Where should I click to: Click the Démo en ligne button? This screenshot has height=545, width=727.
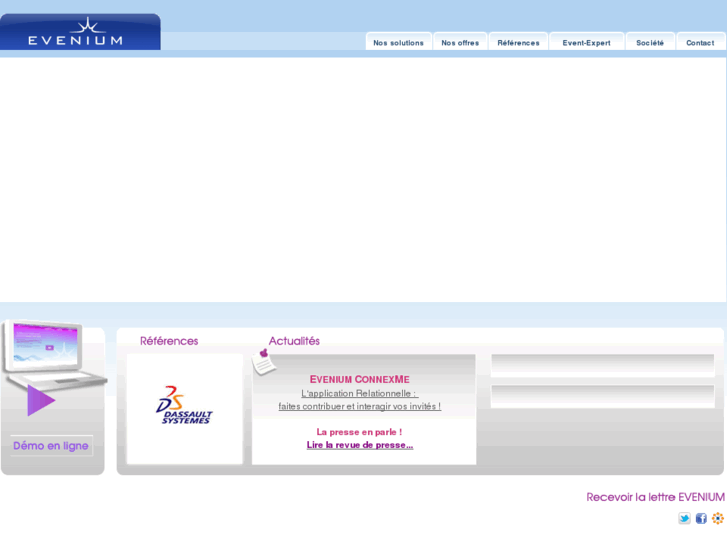51,446
